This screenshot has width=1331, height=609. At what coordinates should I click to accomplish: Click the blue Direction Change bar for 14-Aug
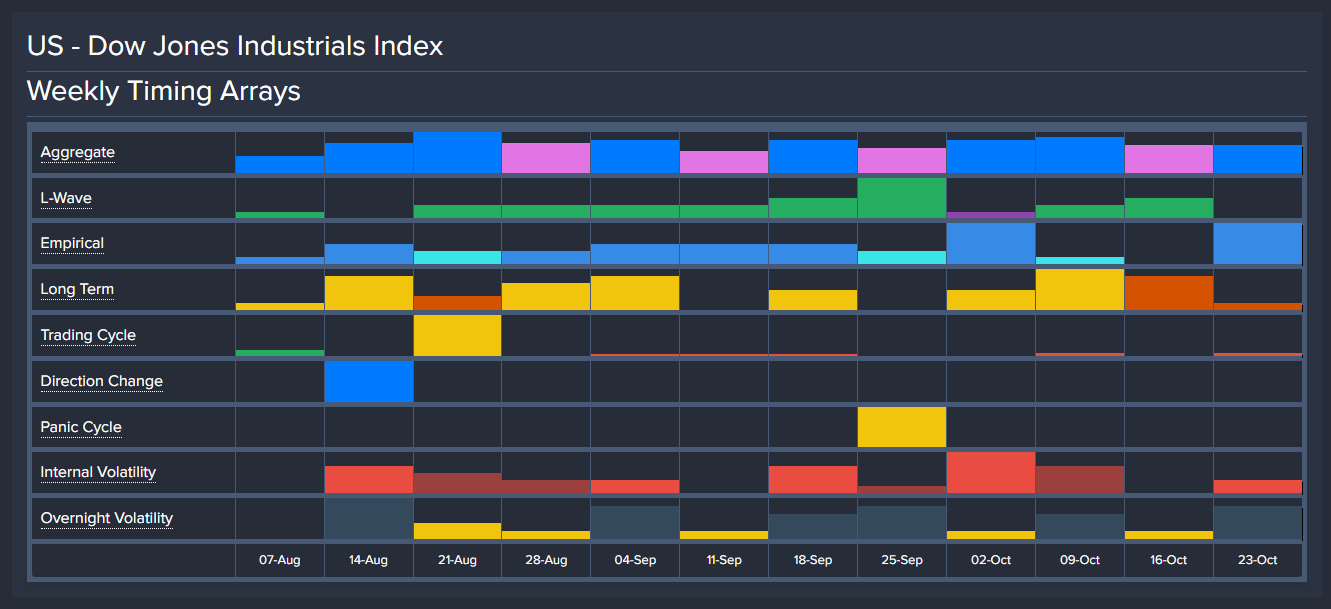369,381
